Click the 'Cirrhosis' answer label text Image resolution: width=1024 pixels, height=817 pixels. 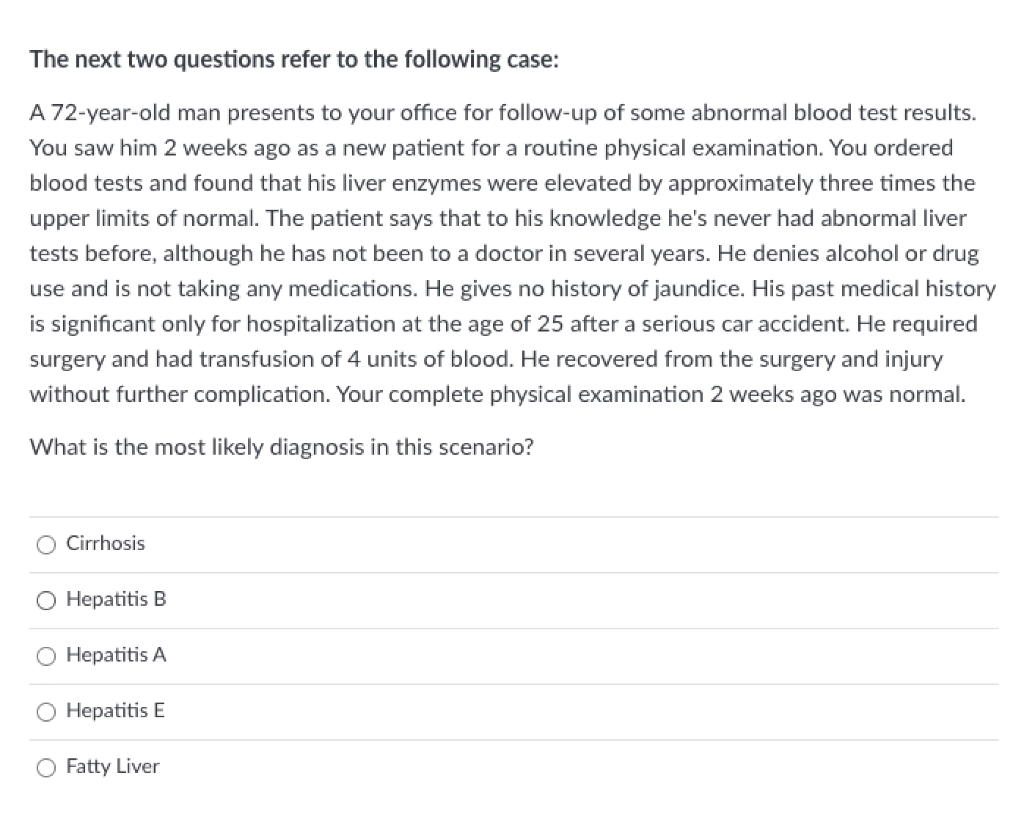click(105, 544)
